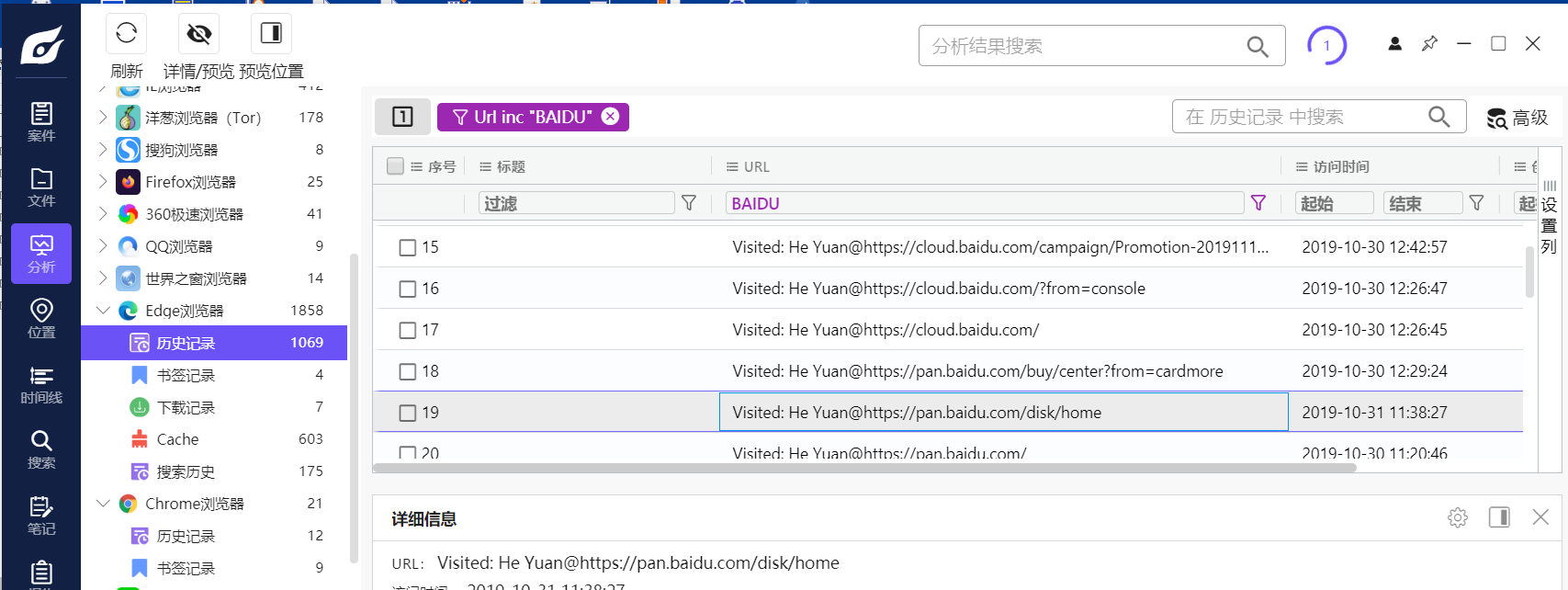Select Chrome 历史记录 with 12 items
Image resolution: width=1568 pixels, height=590 pixels.
[214, 536]
